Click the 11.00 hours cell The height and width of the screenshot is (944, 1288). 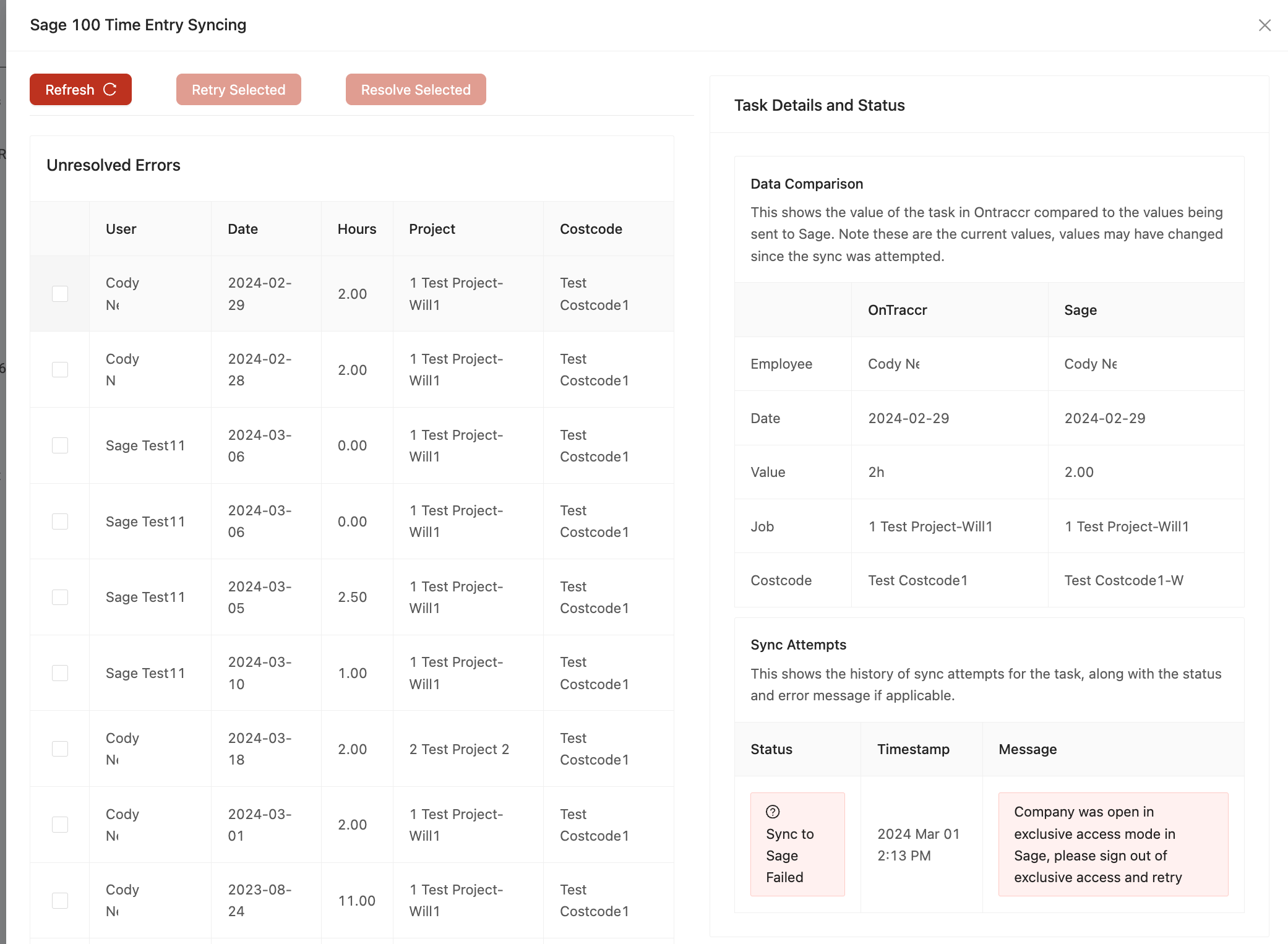357,901
